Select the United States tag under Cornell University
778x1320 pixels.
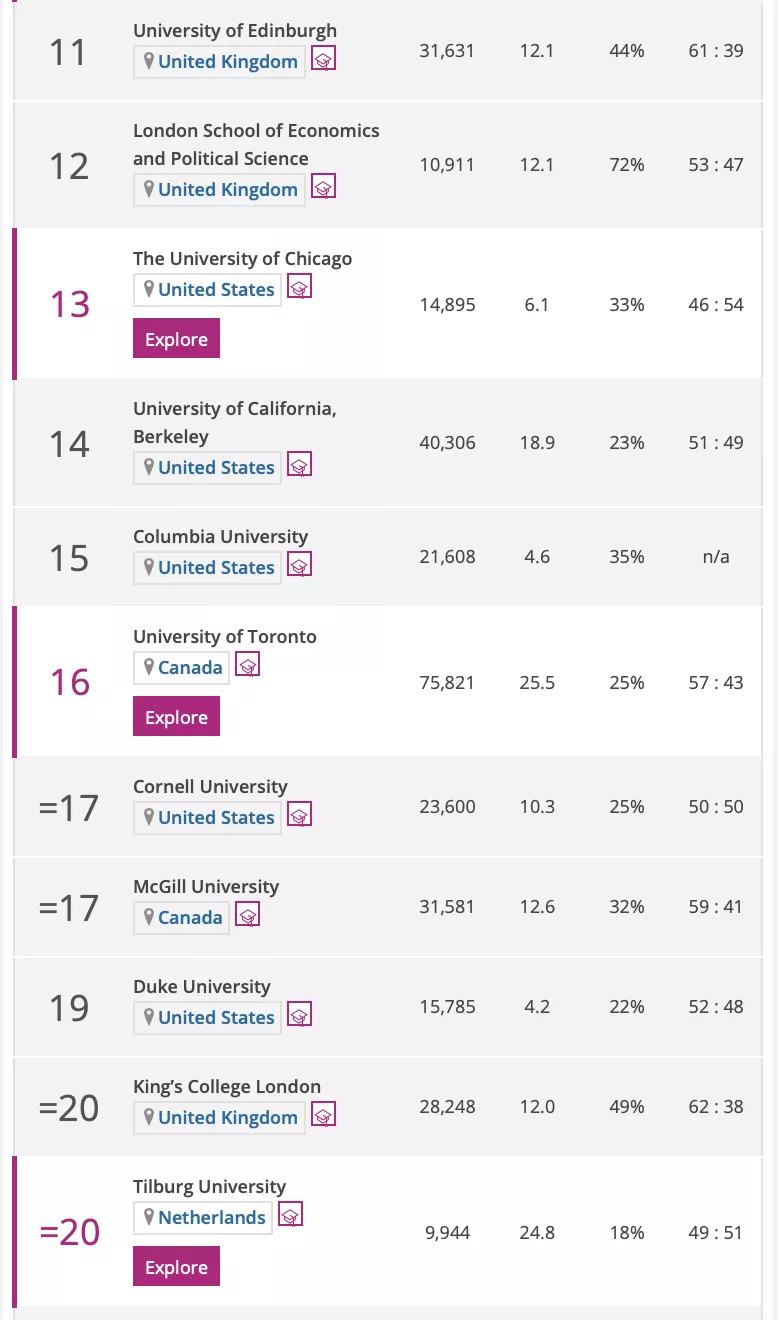(206, 817)
